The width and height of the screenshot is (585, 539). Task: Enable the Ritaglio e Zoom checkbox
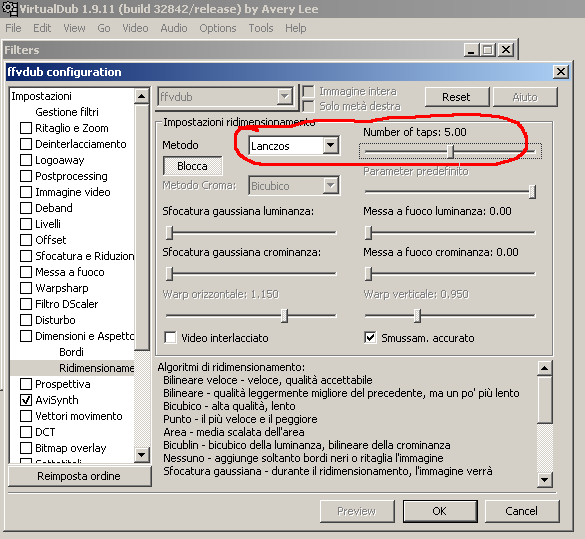pyautogui.click(x=26, y=128)
